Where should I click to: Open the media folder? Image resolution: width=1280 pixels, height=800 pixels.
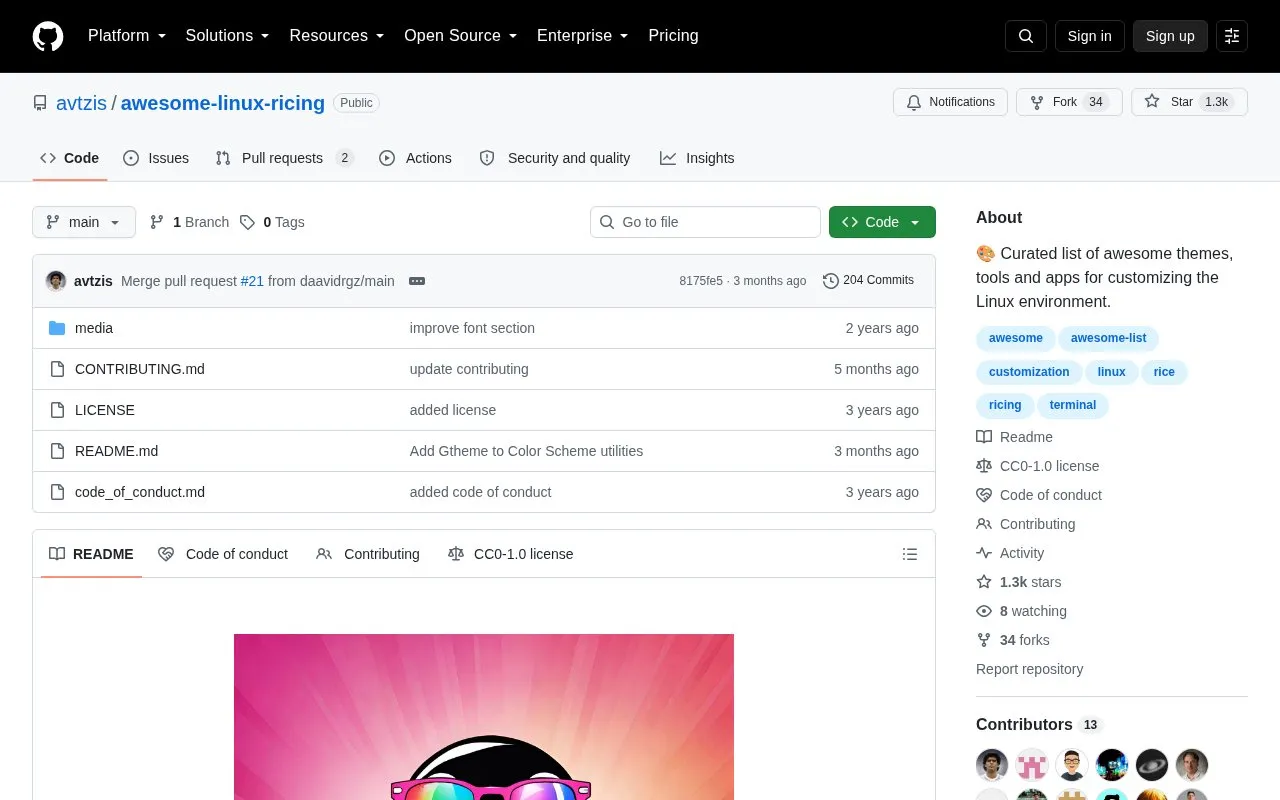click(94, 328)
